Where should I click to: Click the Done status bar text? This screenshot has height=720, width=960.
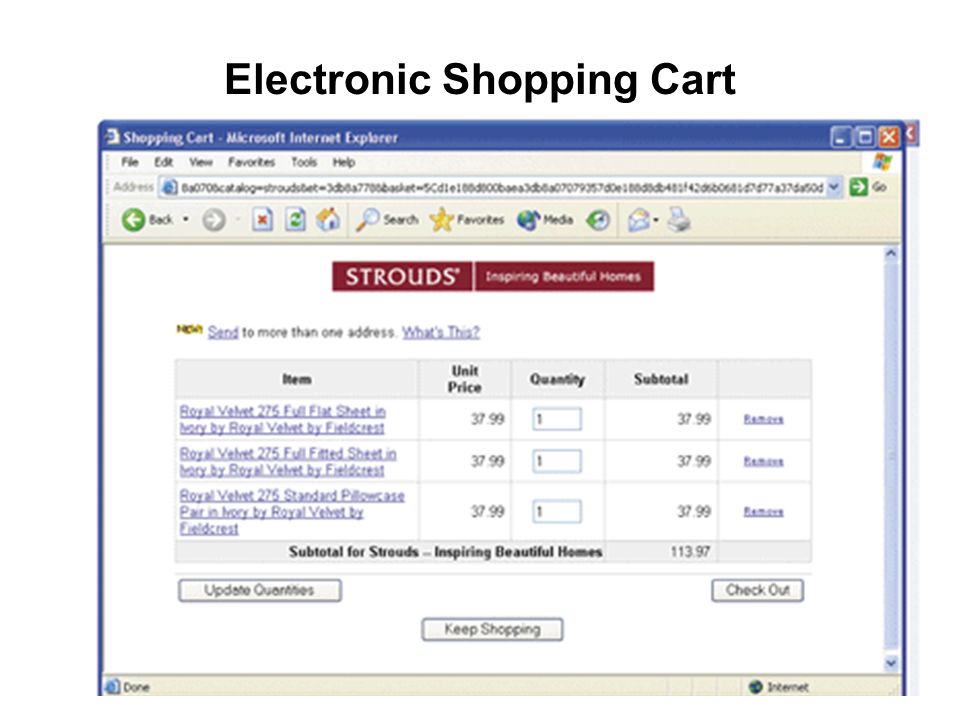click(136, 687)
